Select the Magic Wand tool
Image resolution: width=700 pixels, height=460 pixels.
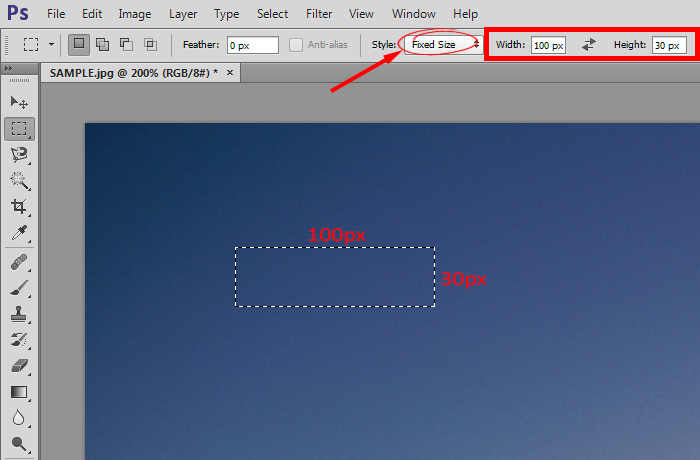(x=19, y=180)
